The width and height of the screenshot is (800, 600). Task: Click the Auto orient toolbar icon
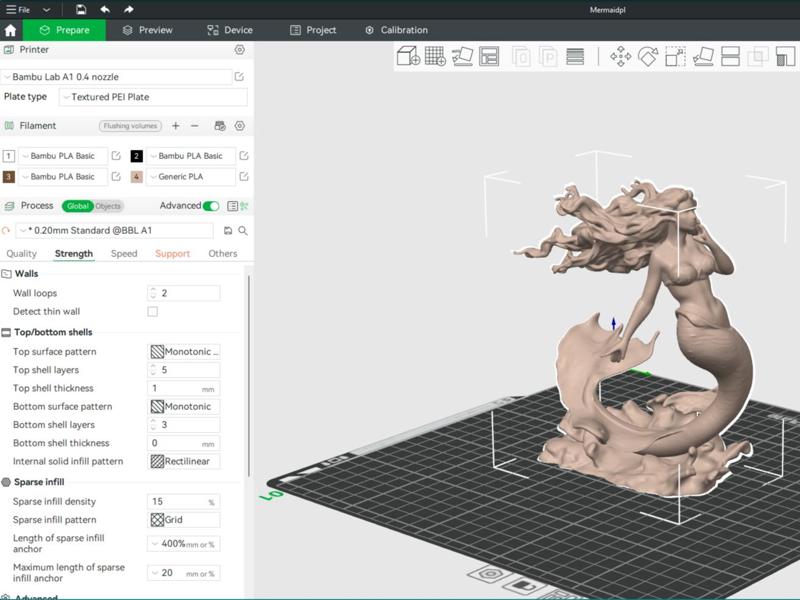tap(462, 56)
